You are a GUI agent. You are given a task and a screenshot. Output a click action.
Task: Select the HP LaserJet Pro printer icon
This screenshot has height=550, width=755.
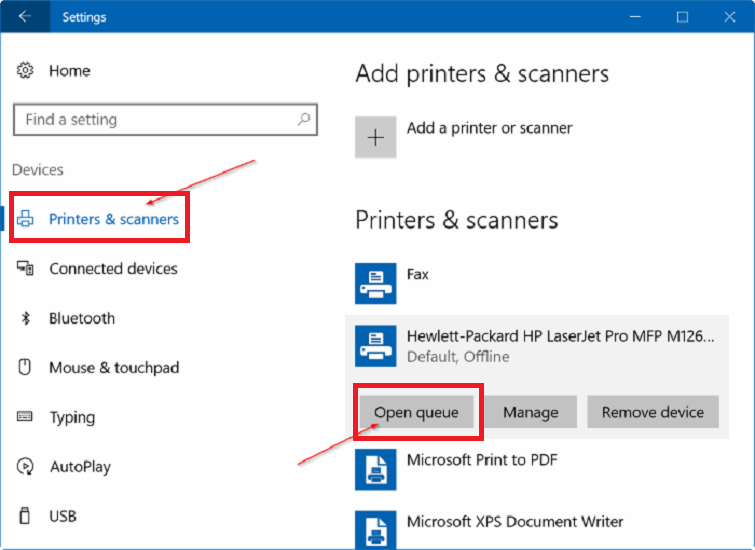376,346
